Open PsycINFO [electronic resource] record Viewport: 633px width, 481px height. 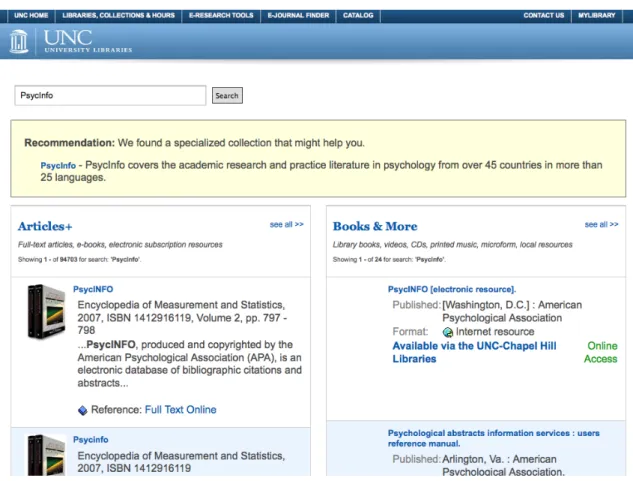pos(452,289)
